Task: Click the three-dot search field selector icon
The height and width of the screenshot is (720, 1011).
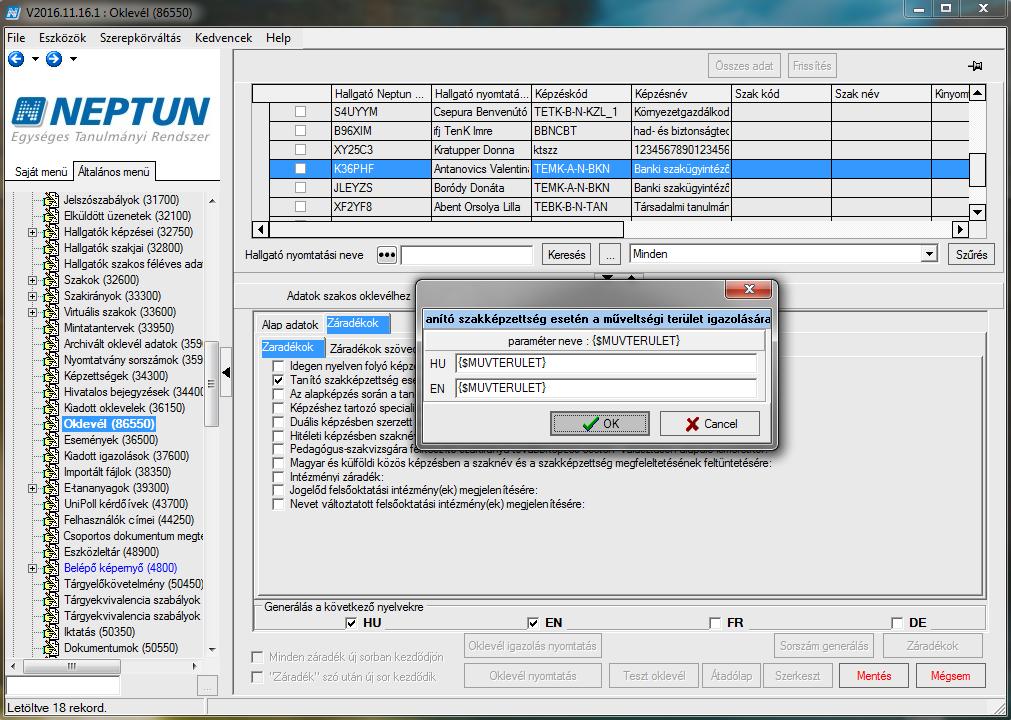Action: tap(386, 255)
